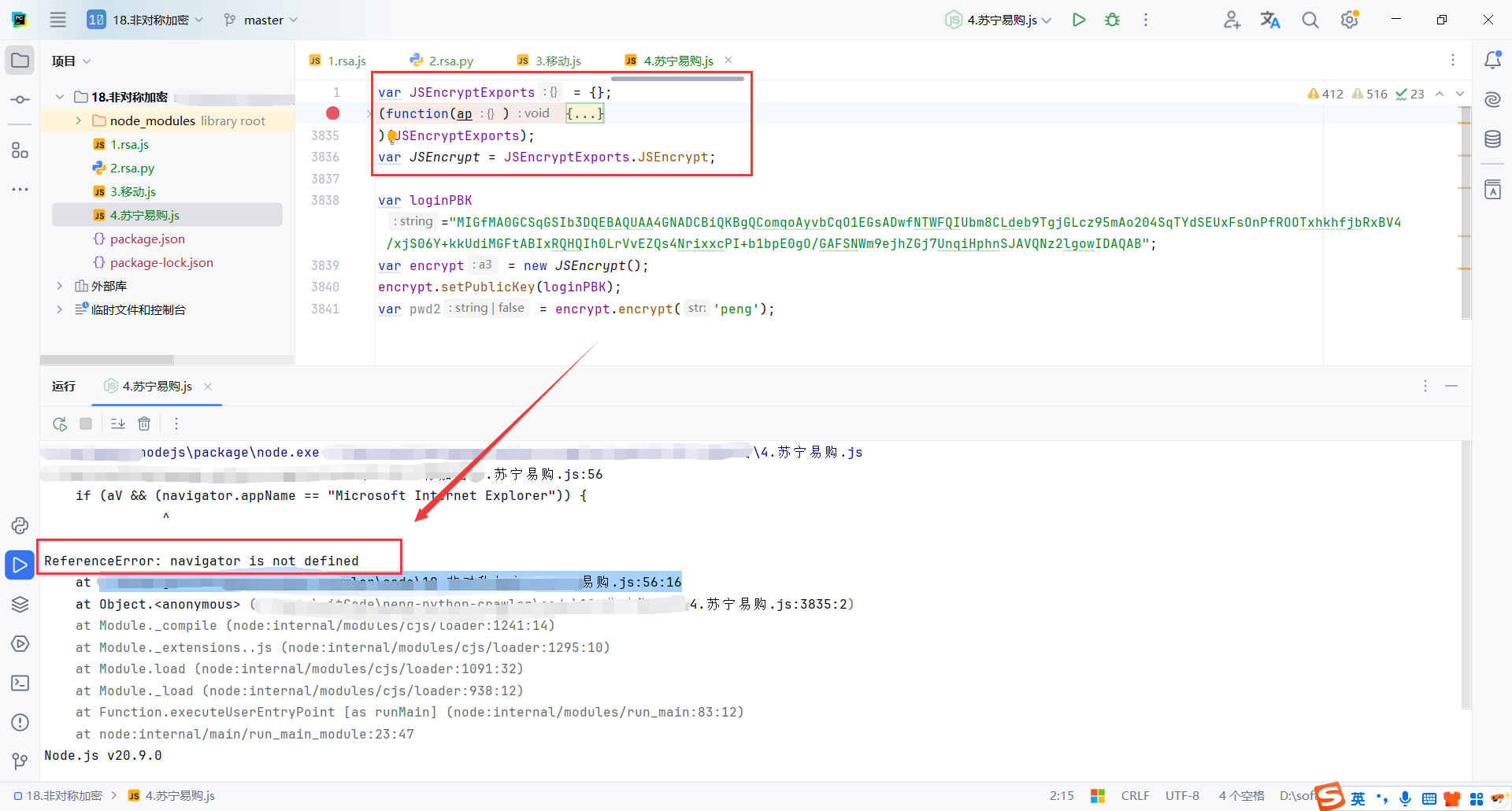Open the AI Assistant spiral icon
Image resolution: width=1512 pixels, height=811 pixels.
point(1492,99)
